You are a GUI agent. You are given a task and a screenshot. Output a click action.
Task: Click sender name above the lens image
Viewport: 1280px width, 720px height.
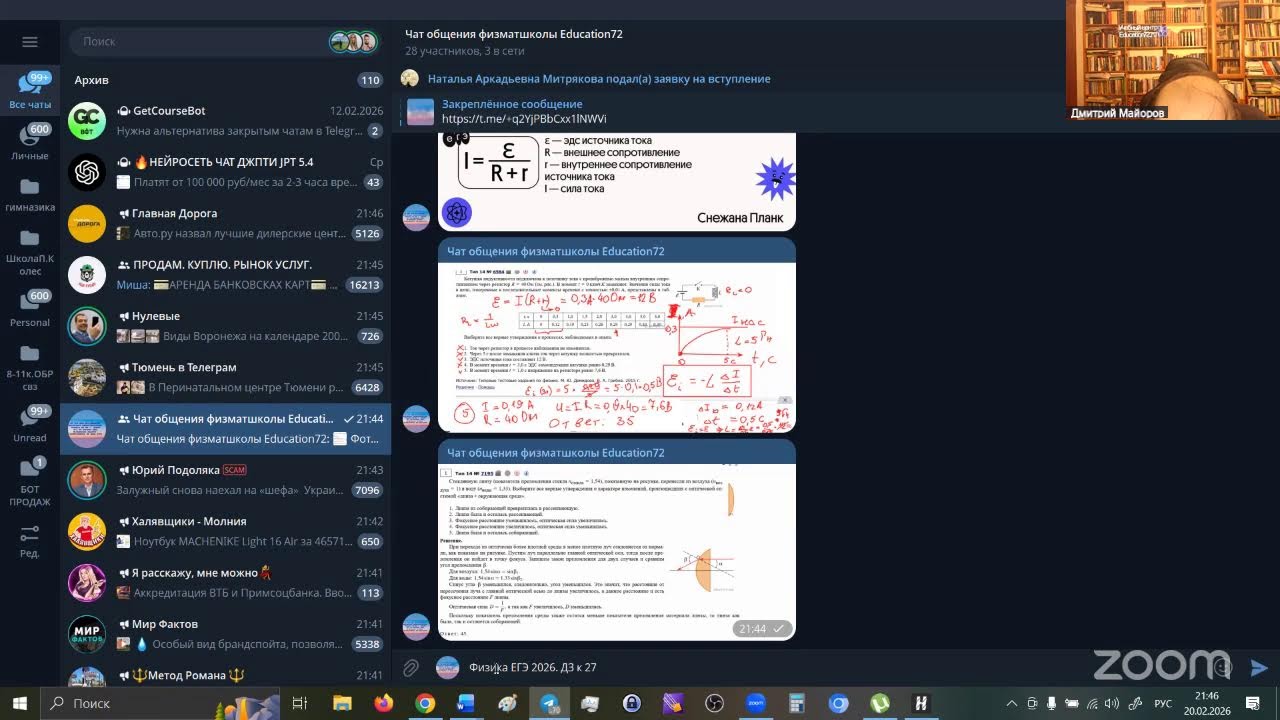555,453
